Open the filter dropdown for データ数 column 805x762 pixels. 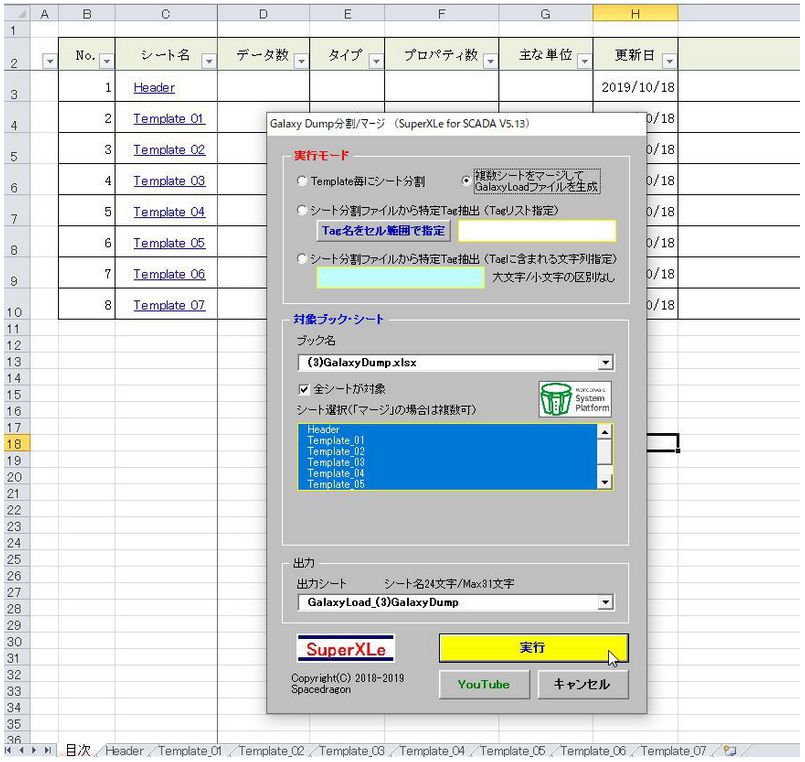(x=301, y=62)
